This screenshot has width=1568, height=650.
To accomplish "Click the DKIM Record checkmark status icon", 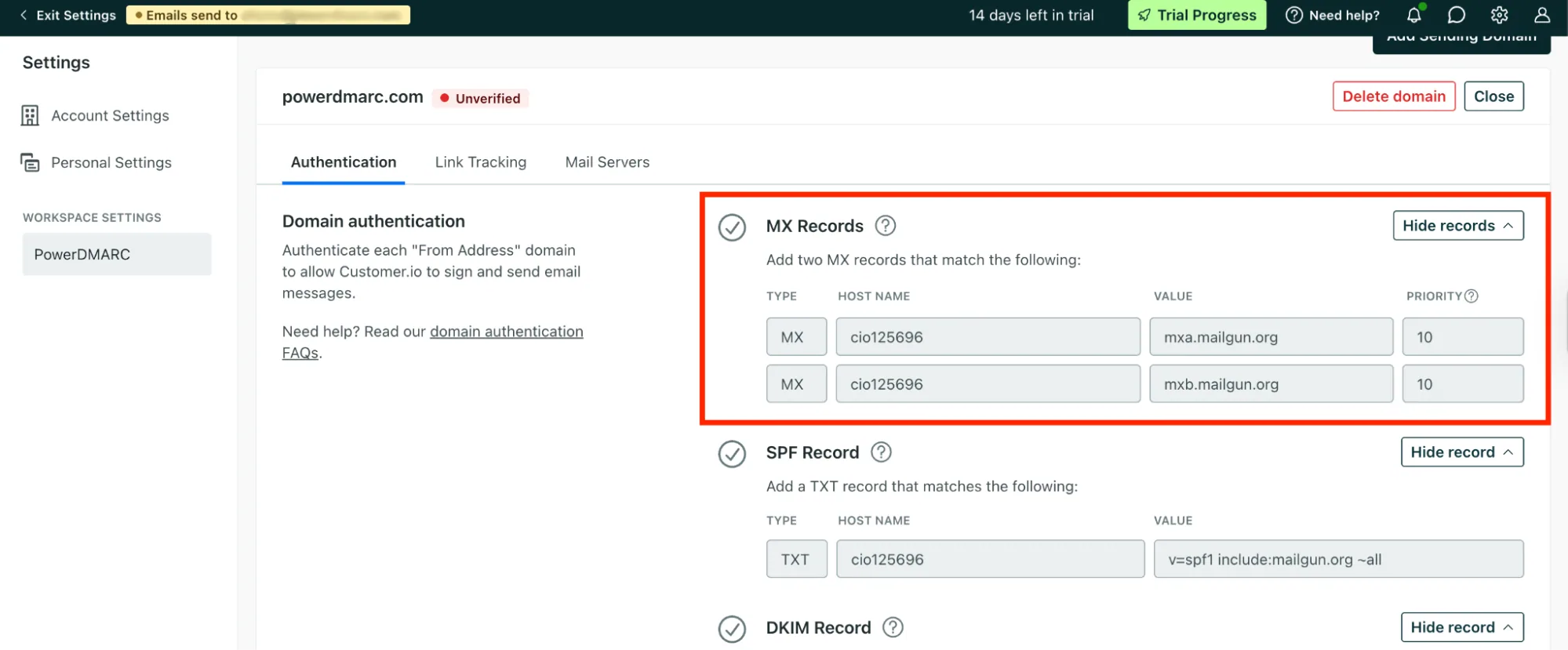I will pos(732,629).
